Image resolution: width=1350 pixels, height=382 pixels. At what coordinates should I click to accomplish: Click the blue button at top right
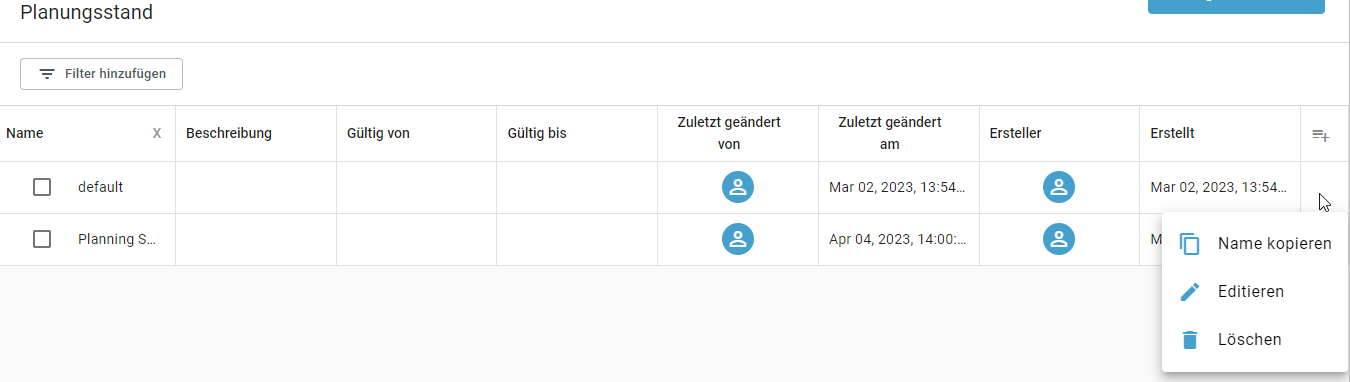(x=1236, y=6)
